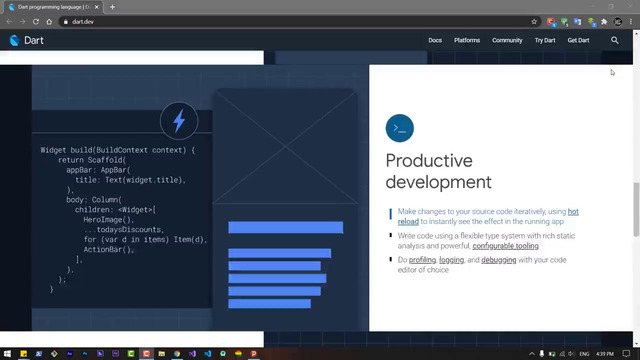
Task: Click the volume speaker tray icon
Action: (x=571, y=353)
